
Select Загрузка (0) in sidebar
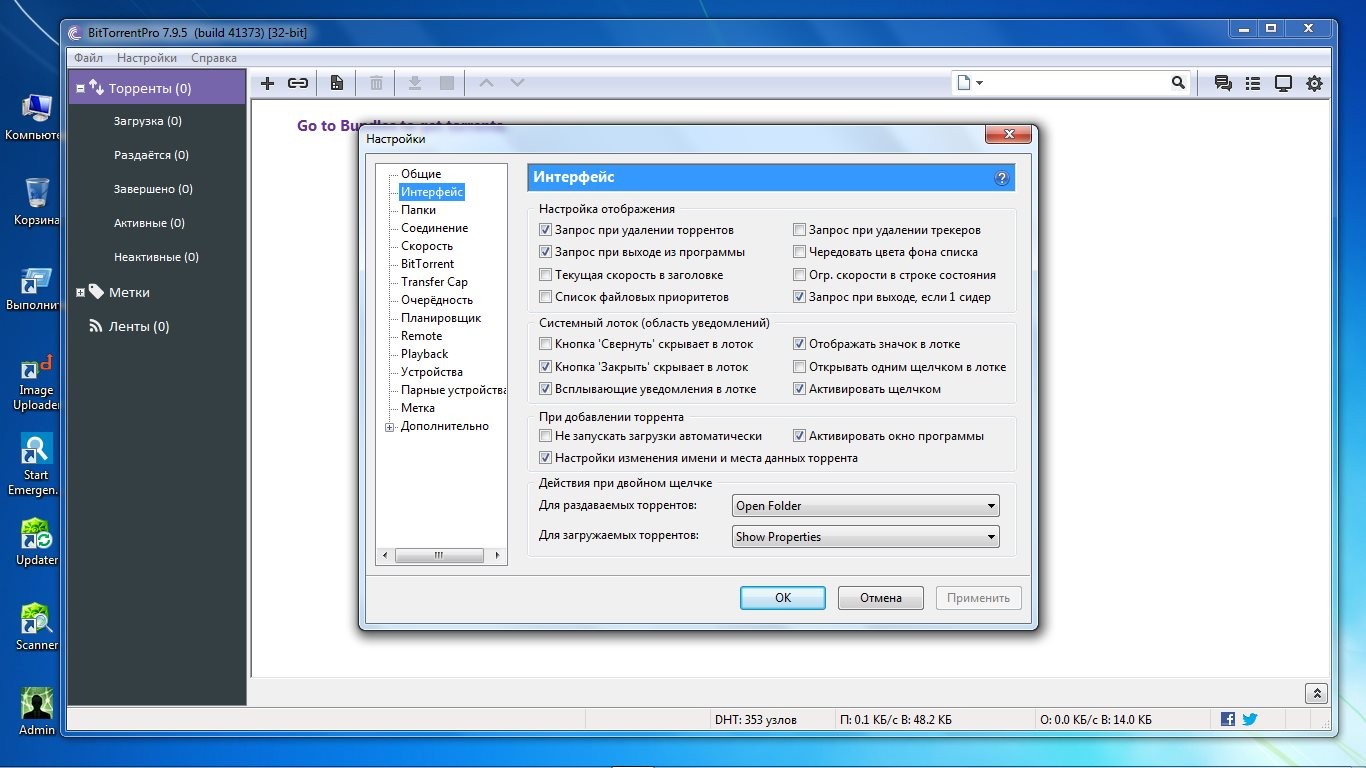(x=148, y=121)
